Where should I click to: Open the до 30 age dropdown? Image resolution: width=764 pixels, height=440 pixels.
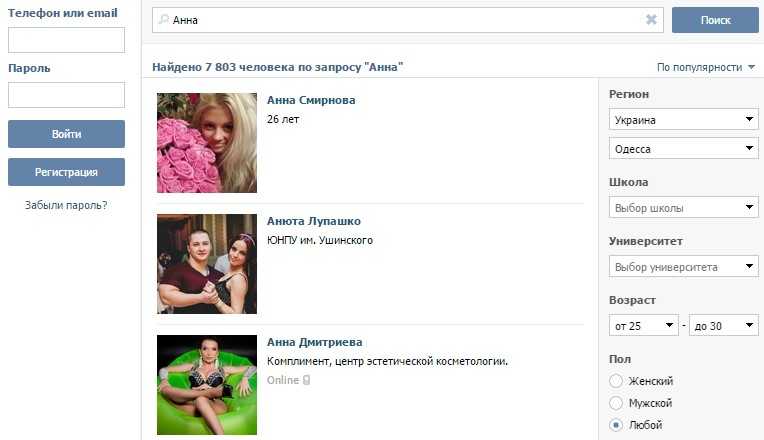[724, 325]
